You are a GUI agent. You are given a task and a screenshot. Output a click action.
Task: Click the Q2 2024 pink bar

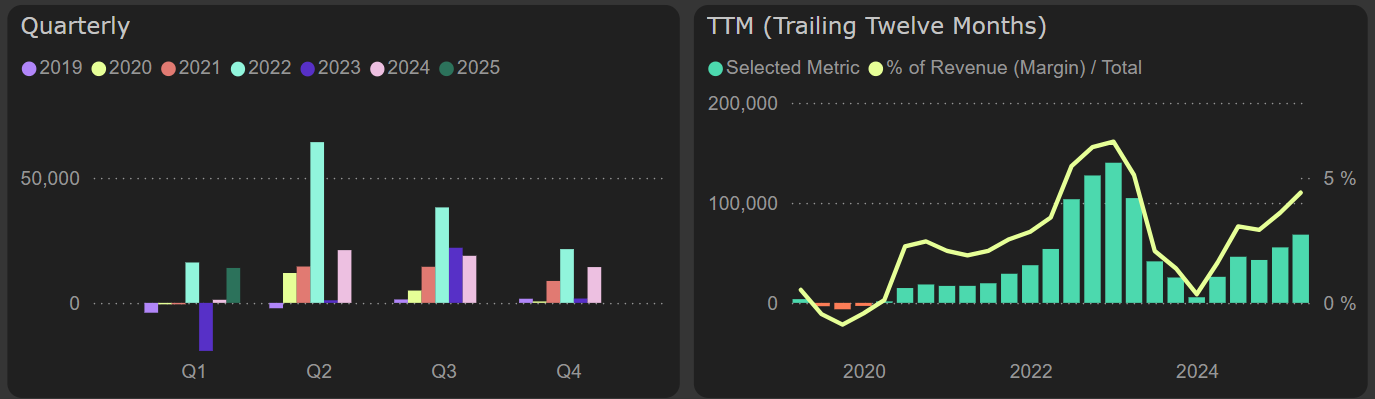(344, 276)
